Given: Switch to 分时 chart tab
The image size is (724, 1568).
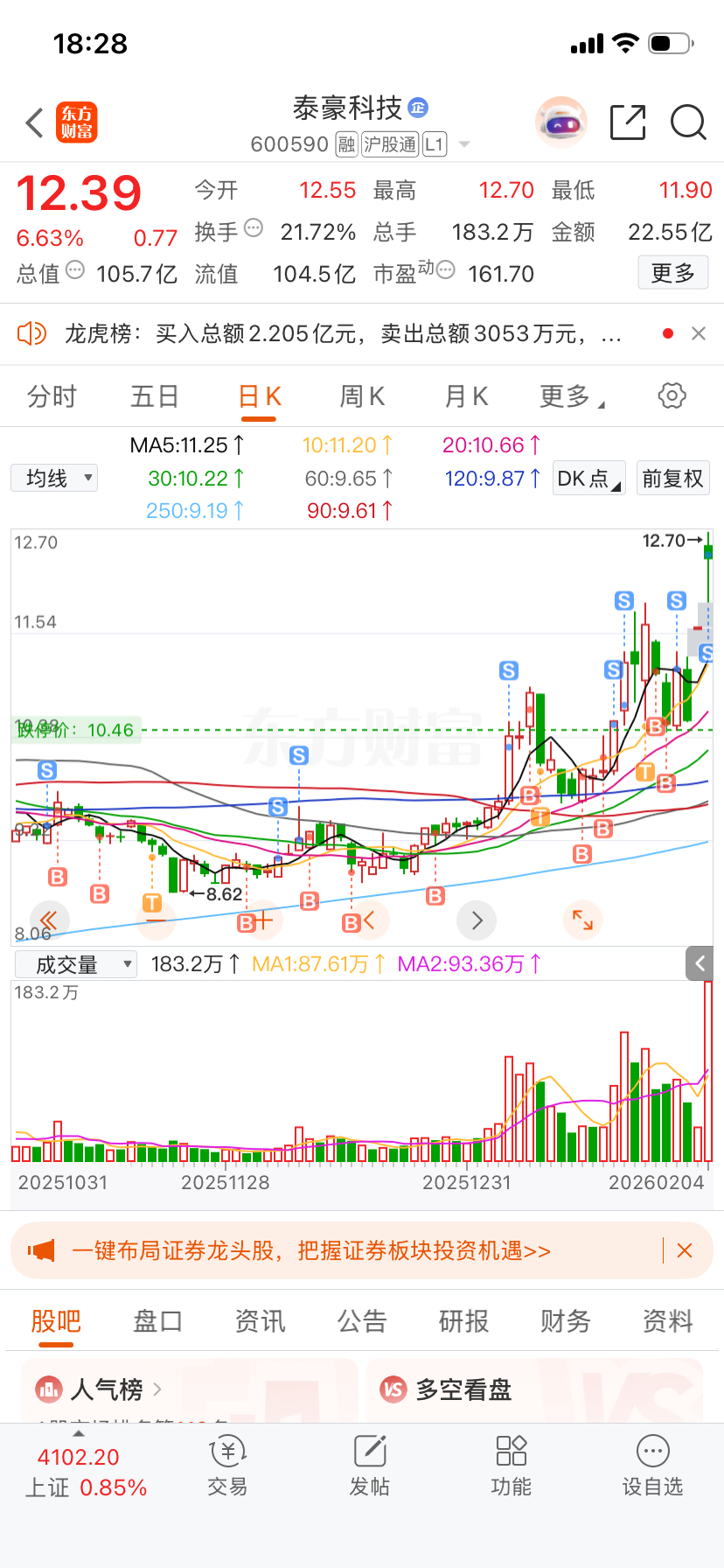Looking at the screenshot, I should [52, 396].
